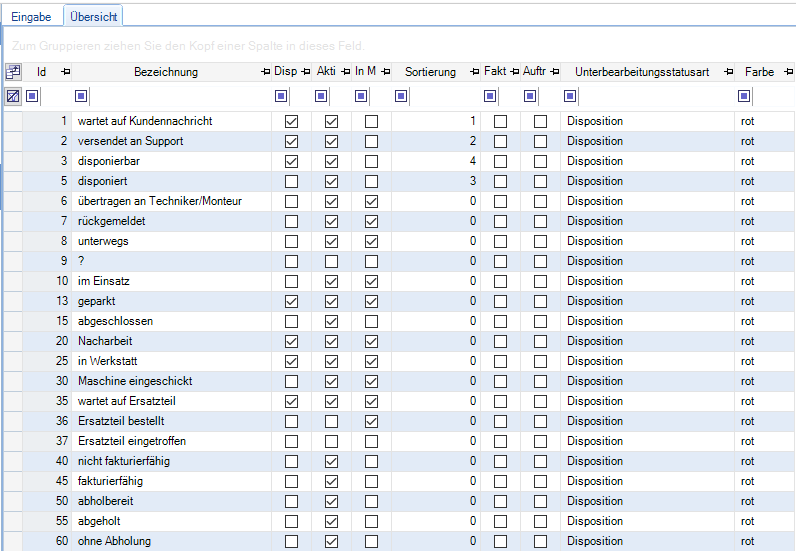The height and width of the screenshot is (551, 796).
Task: Pin the Unterbearbeitungsstatusart column
Action: 727,72
